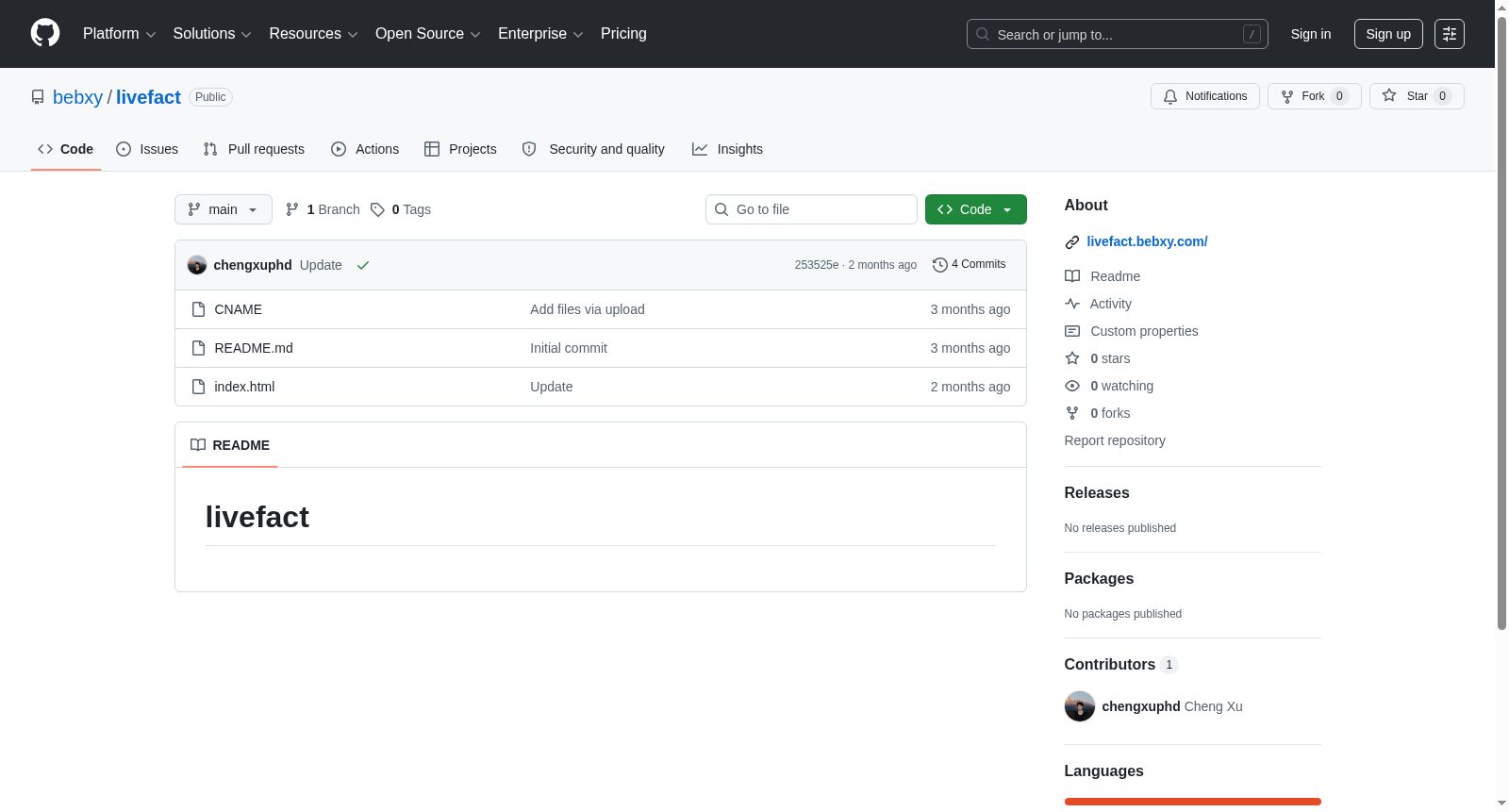Click the tag icon beside Tags
Image resolution: width=1509 pixels, height=812 pixels.
377,209
